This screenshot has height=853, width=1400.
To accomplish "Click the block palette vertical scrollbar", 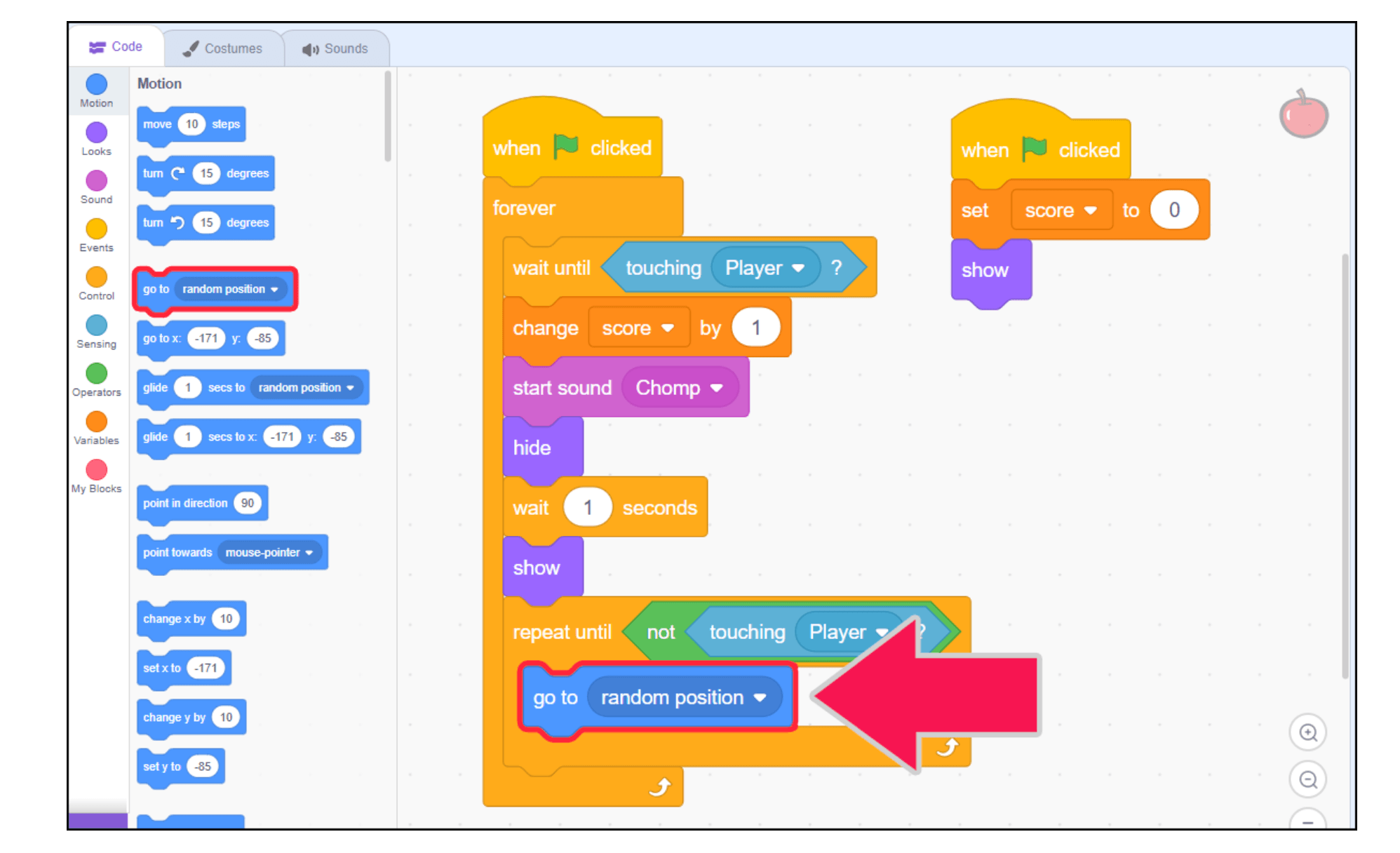I will 387,116.
